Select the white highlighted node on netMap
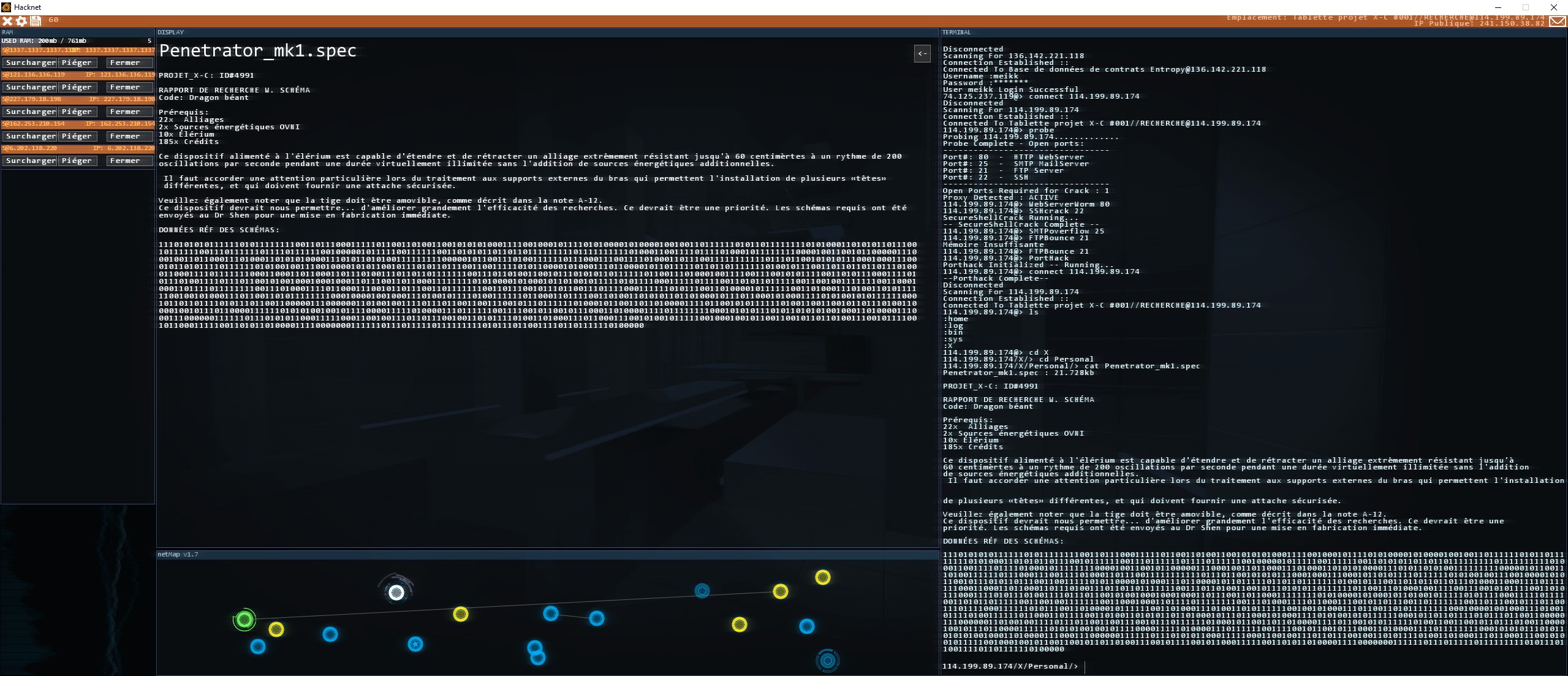The height and width of the screenshot is (676, 1568). click(x=396, y=593)
